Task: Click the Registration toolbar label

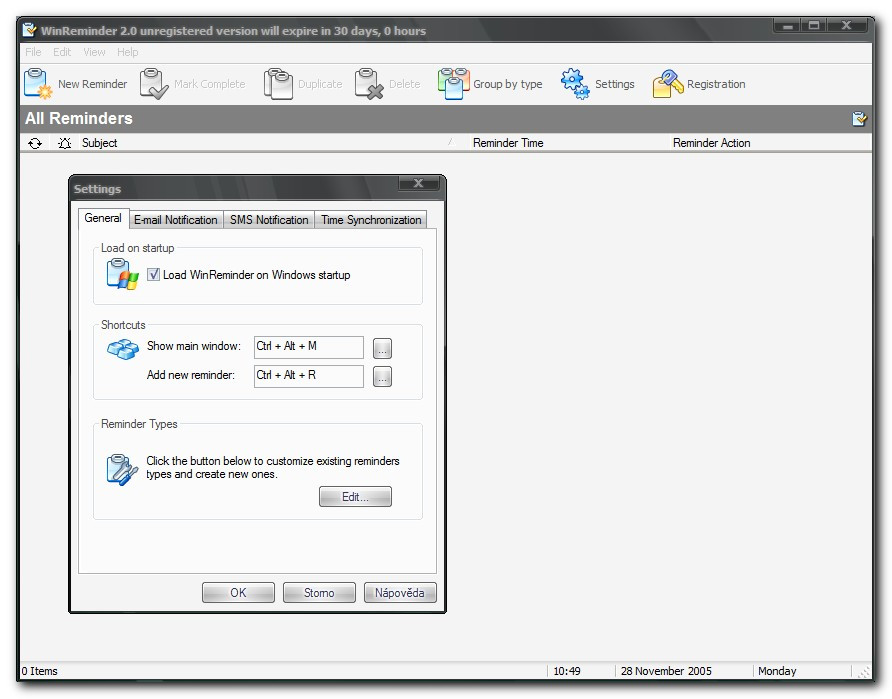Action: [x=716, y=84]
